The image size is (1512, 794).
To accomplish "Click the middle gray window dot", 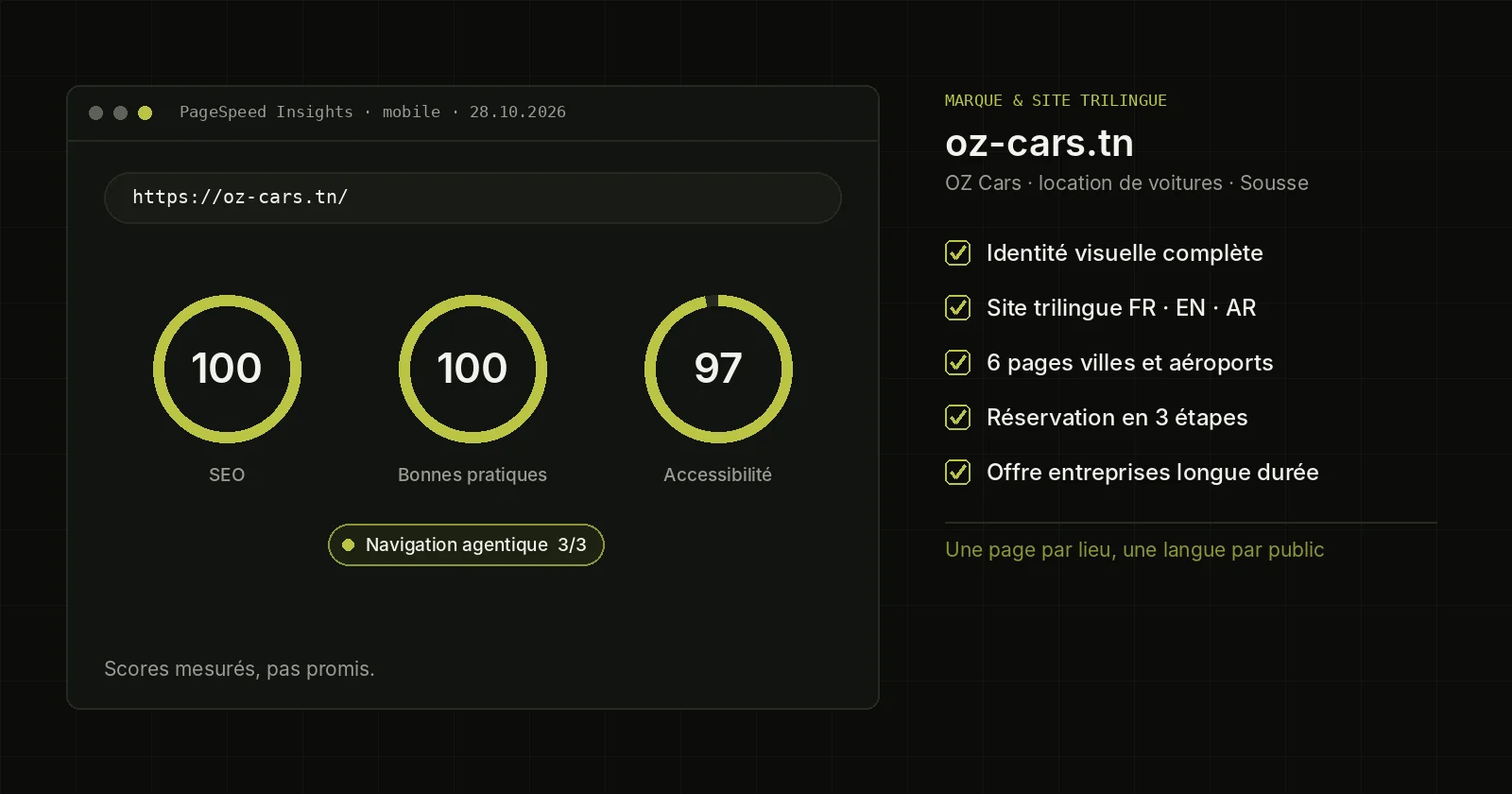I will coord(120,112).
